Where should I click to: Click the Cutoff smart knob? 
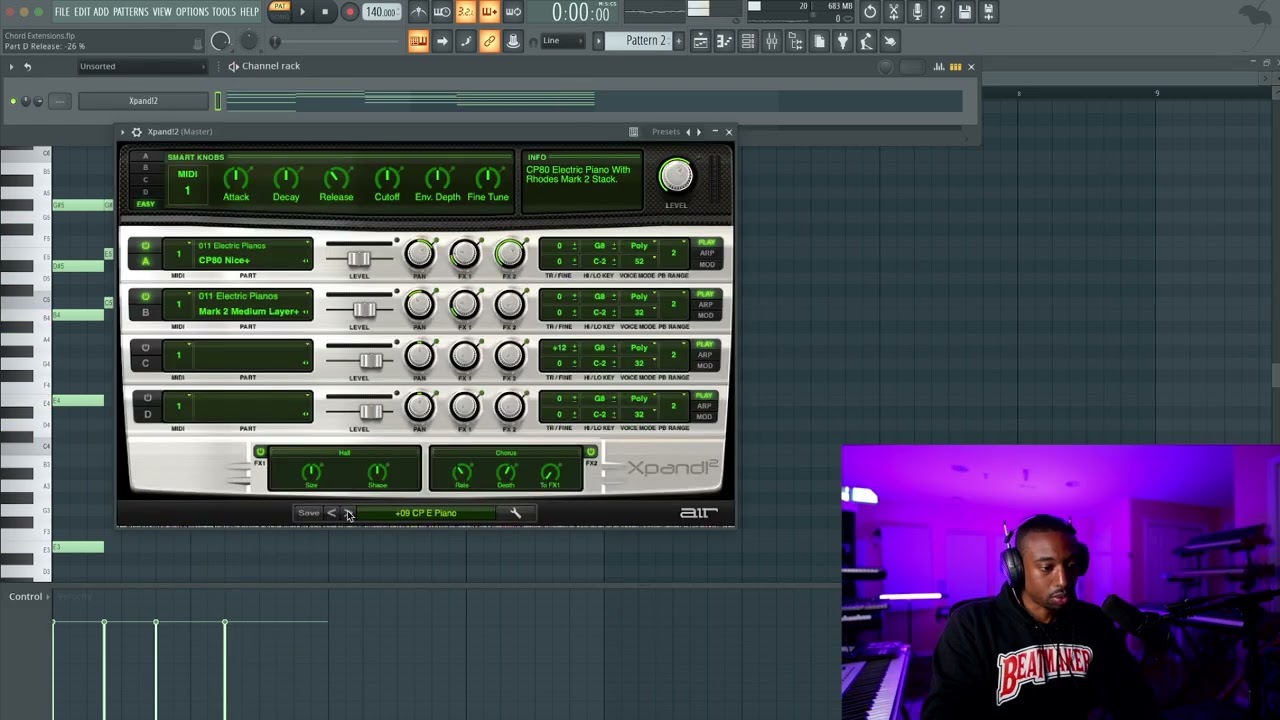(x=387, y=179)
